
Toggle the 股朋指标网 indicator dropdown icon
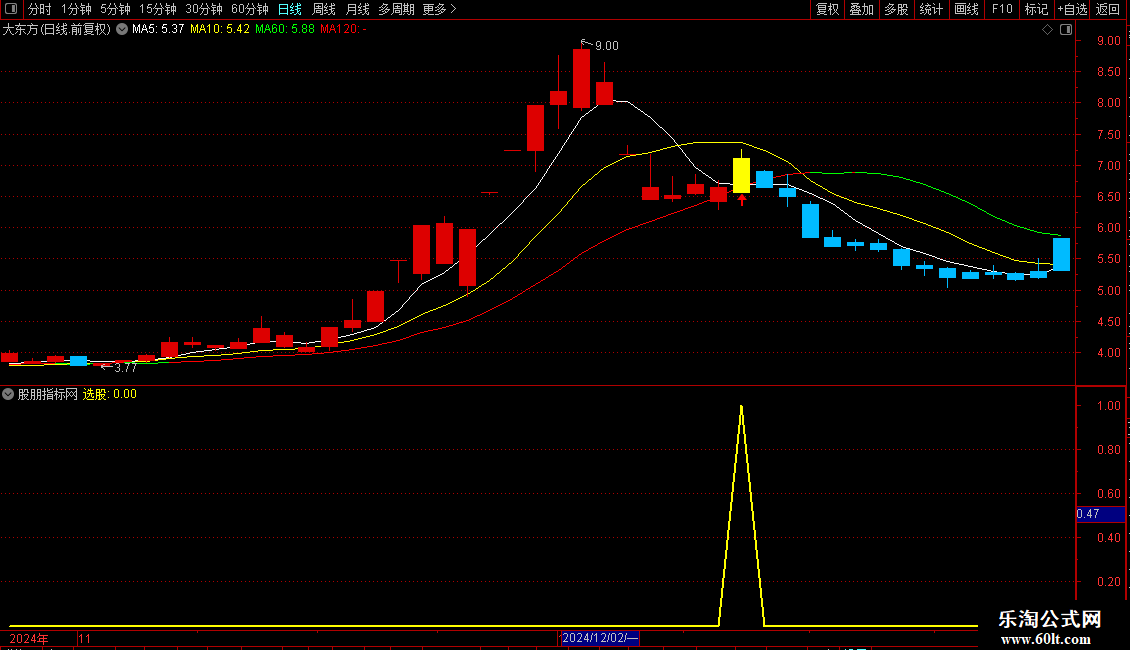(x=8, y=394)
